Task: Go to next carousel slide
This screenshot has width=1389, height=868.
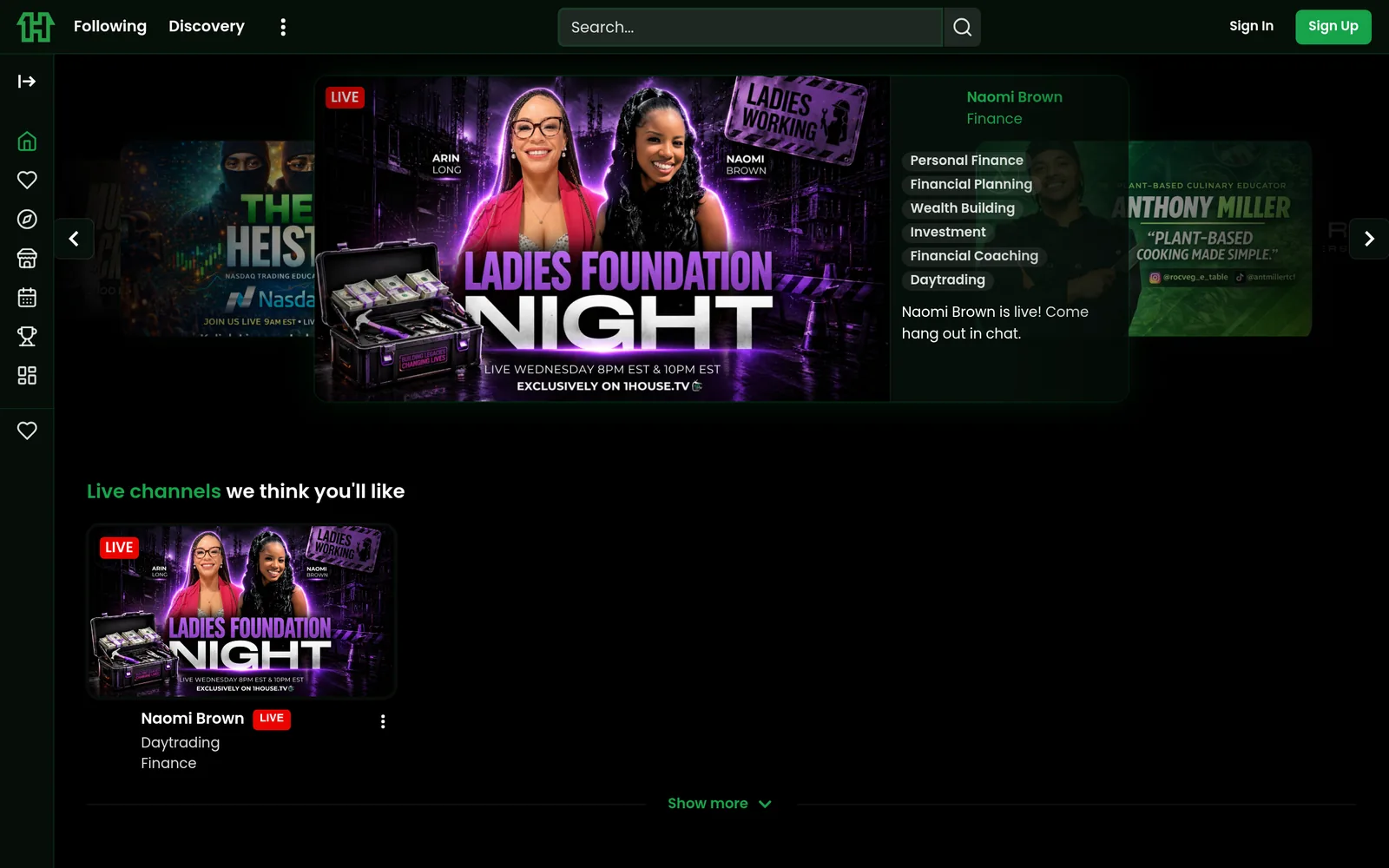Action: [1369, 239]
